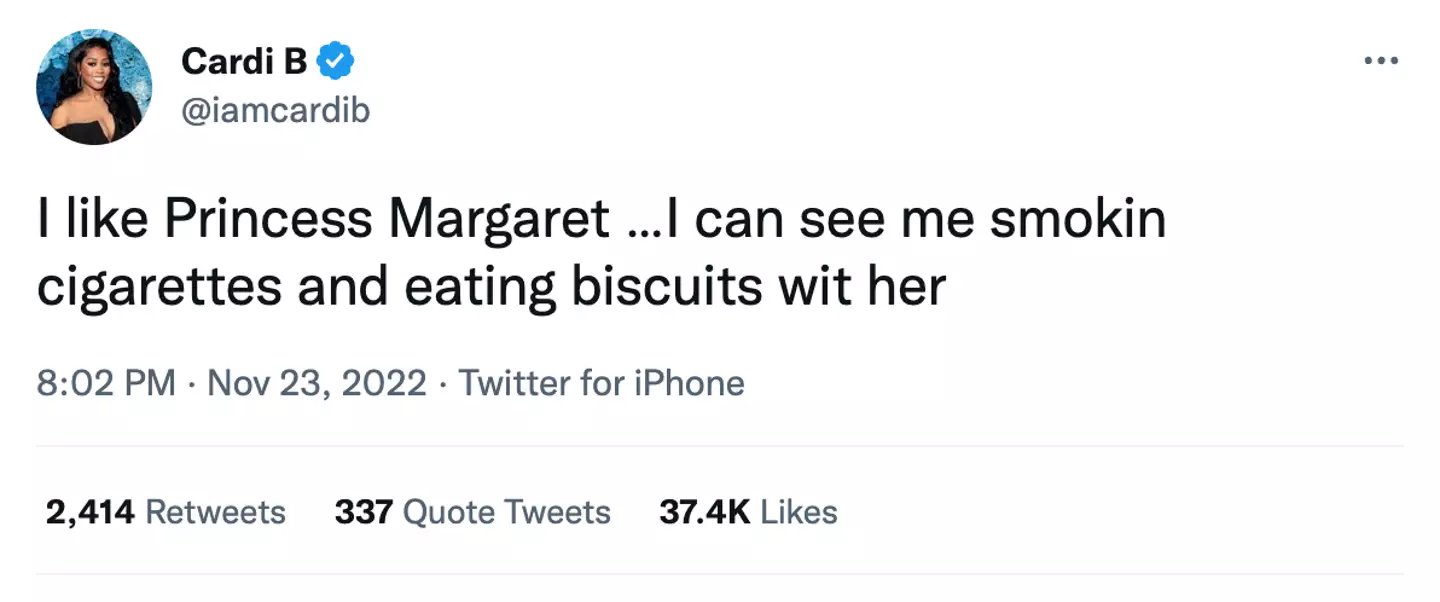
Task: Click the 2,414 retweet count number
Action: [90, 512]
